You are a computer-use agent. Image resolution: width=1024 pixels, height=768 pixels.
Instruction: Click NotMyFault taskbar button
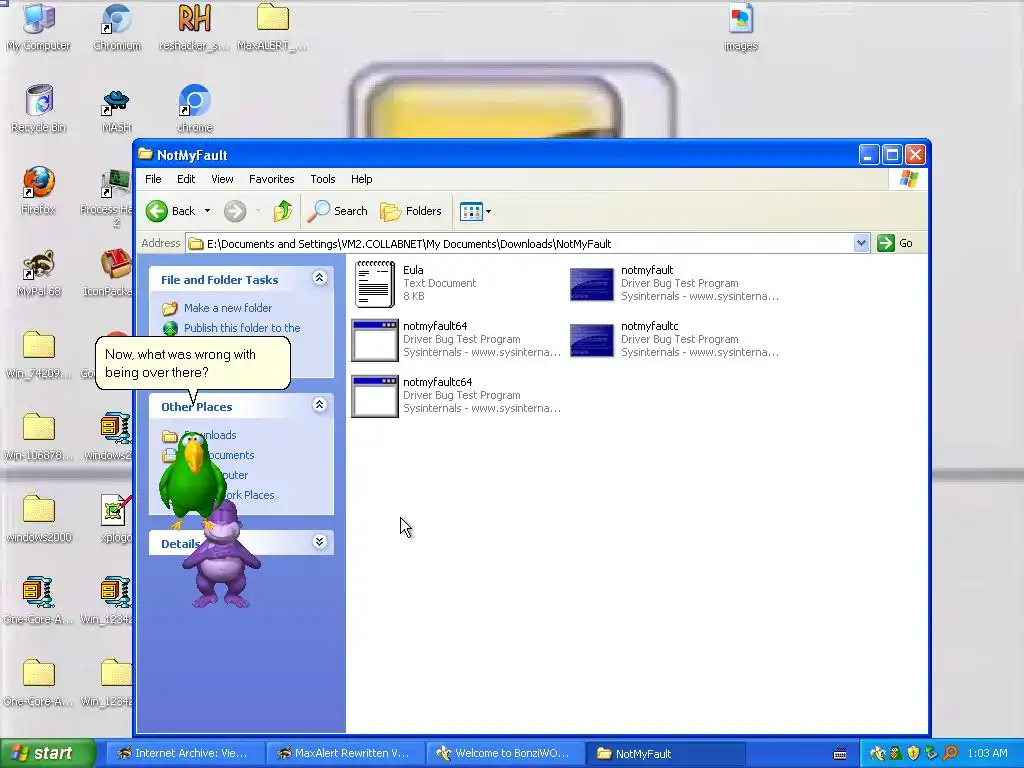[665, 753]
